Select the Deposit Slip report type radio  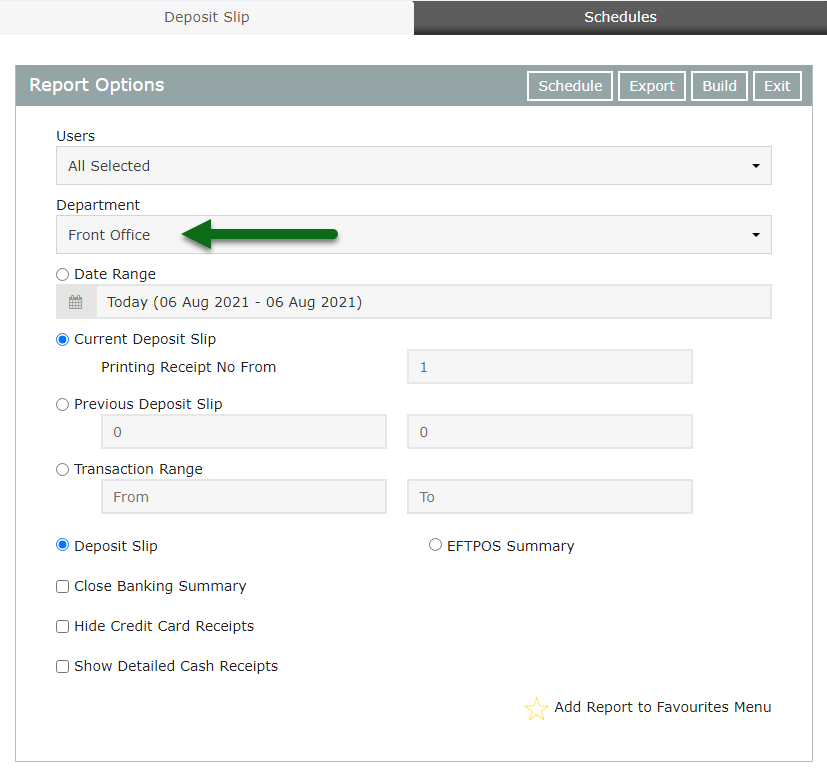pyautogui.click(x=62, y=545)
